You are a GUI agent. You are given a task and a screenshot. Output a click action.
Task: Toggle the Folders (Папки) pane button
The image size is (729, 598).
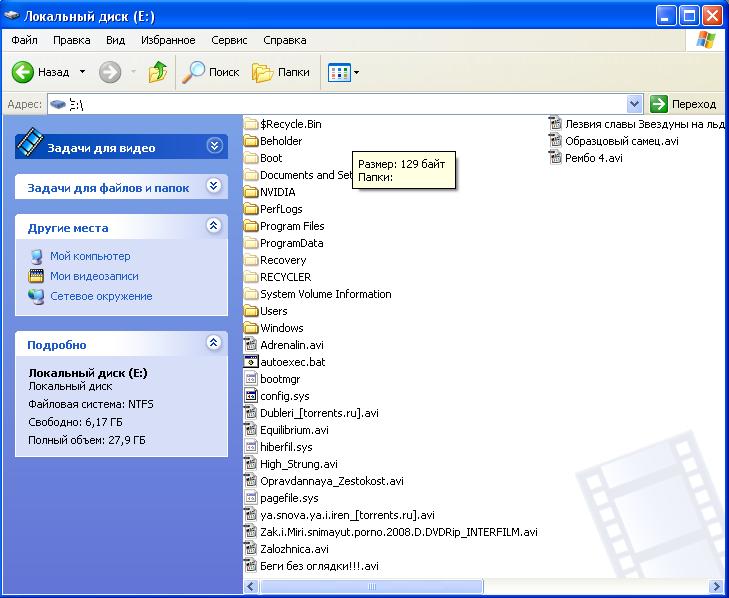pos(281,72)
